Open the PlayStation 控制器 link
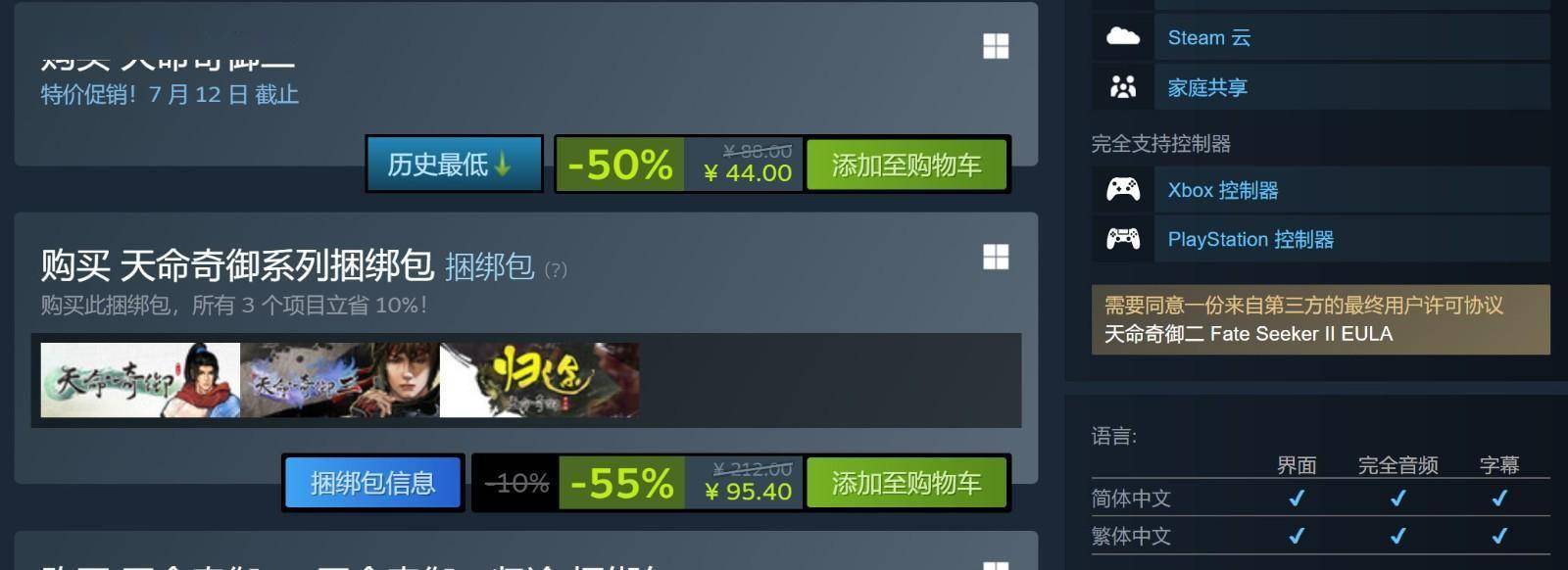Screen dimensions: 1568x570 1250,239
